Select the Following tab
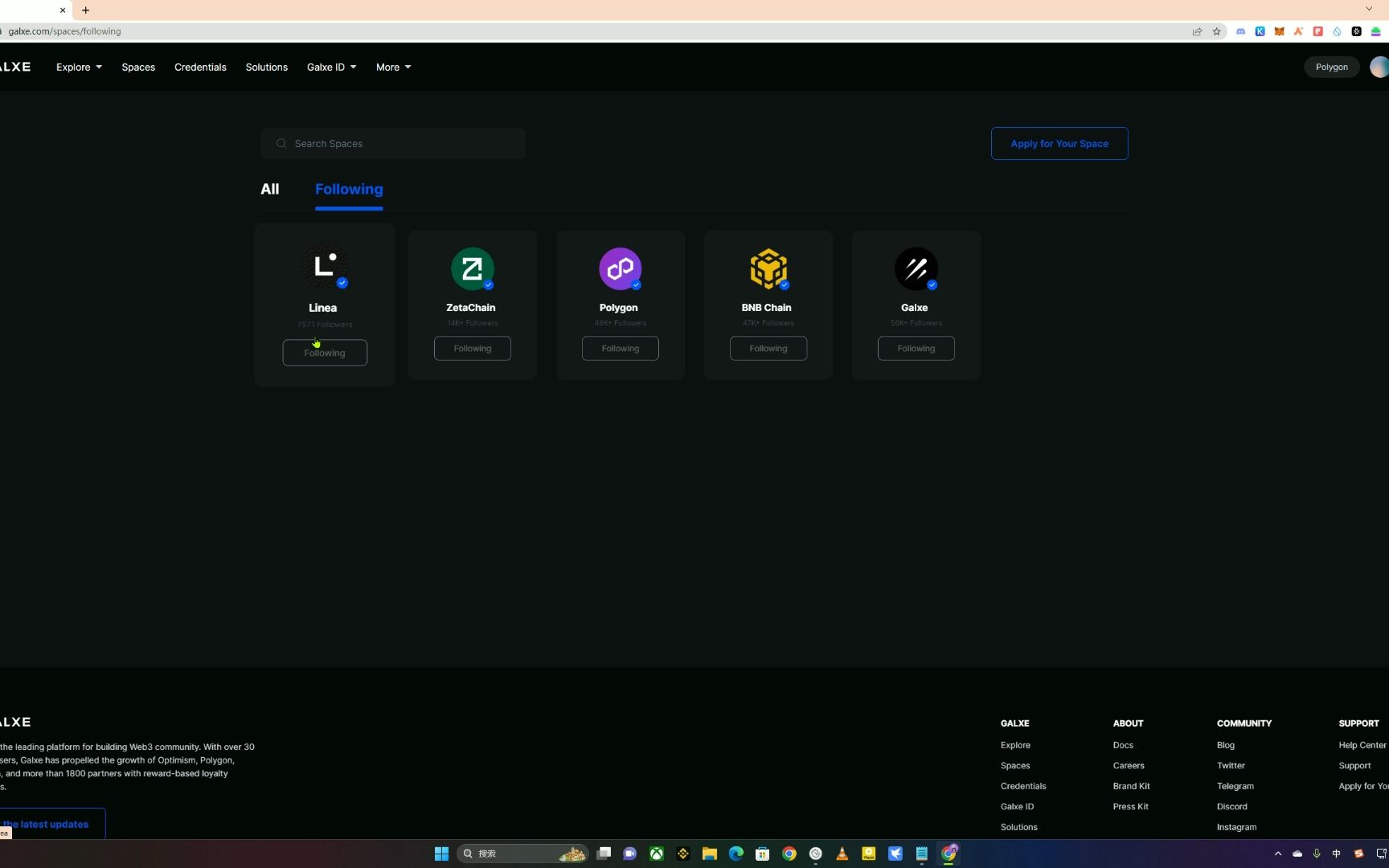 pos(349,189)
